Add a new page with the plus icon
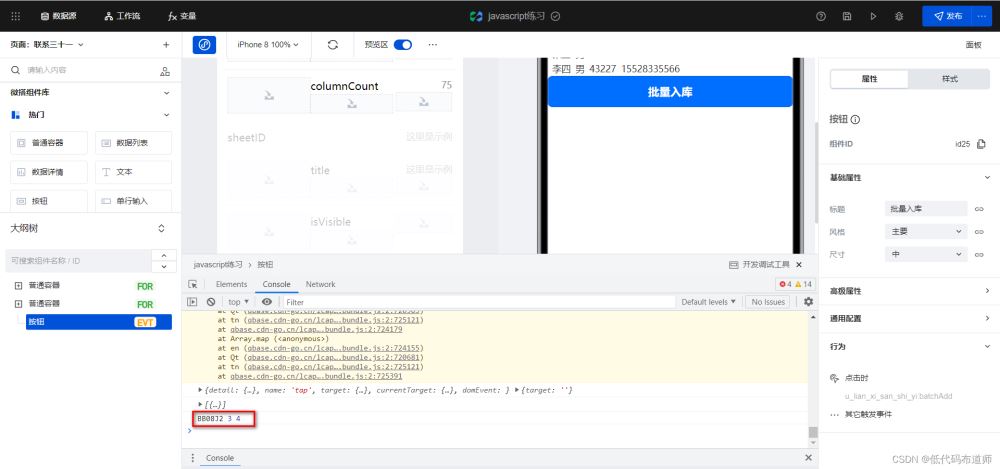Screen dimensions: 1000x469 click(x=166, y=45)
